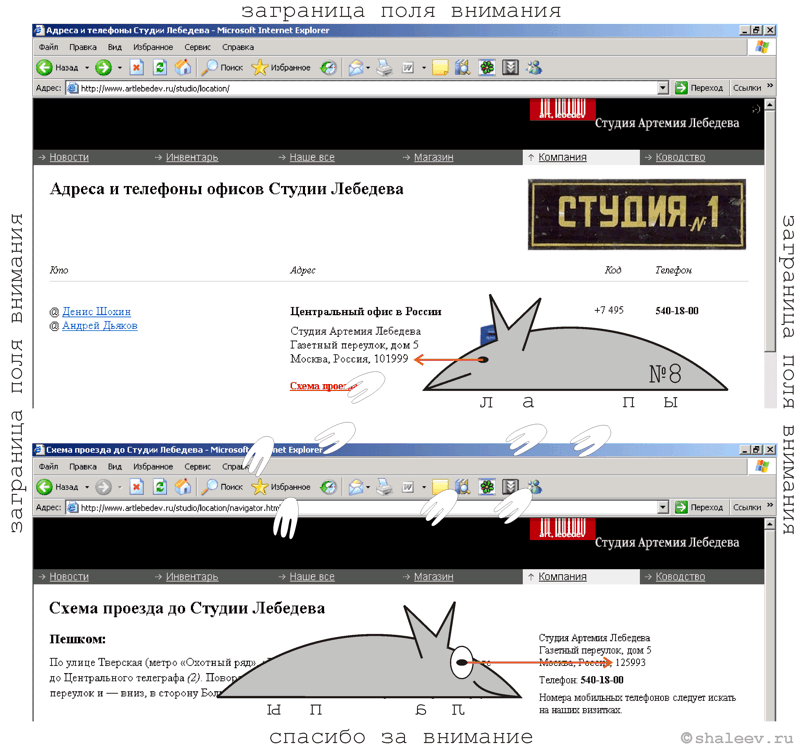Click the address field in the top window

coord(367,88)
